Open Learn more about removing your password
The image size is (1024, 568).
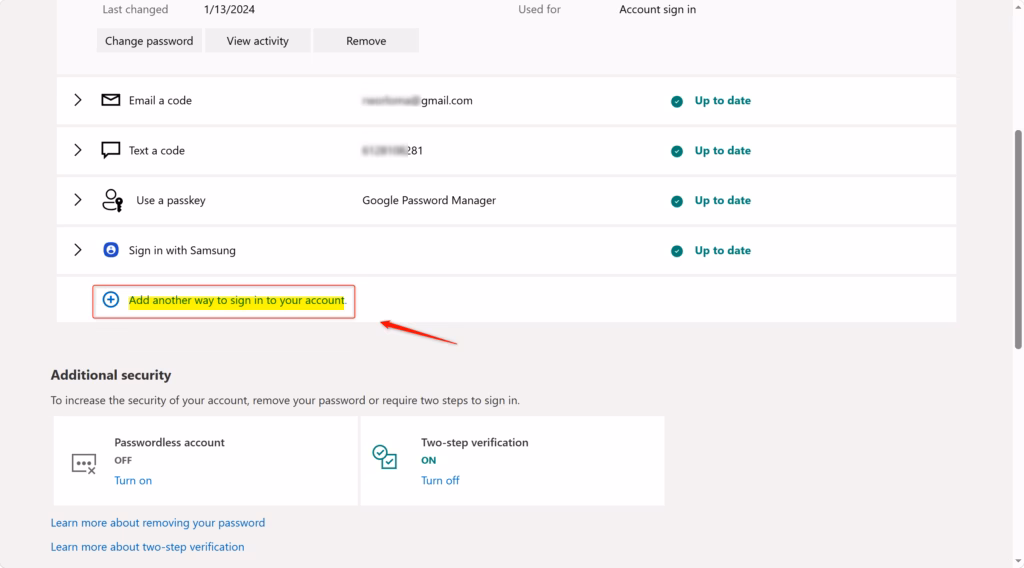[x=158, y=522]
